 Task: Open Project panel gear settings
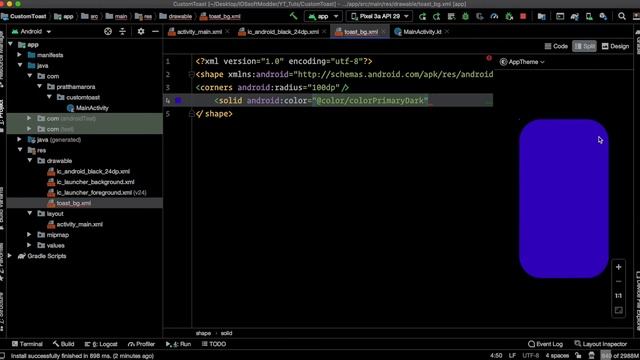click(141, 31)
